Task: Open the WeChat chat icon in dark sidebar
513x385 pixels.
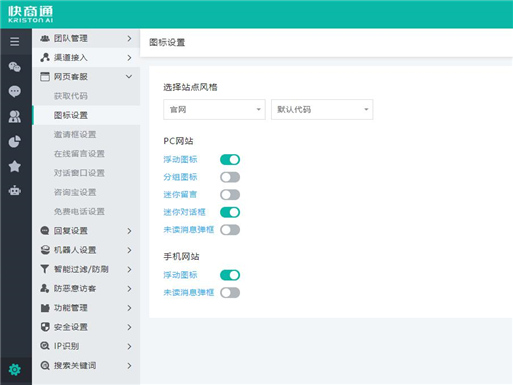Action: point(15,67)
